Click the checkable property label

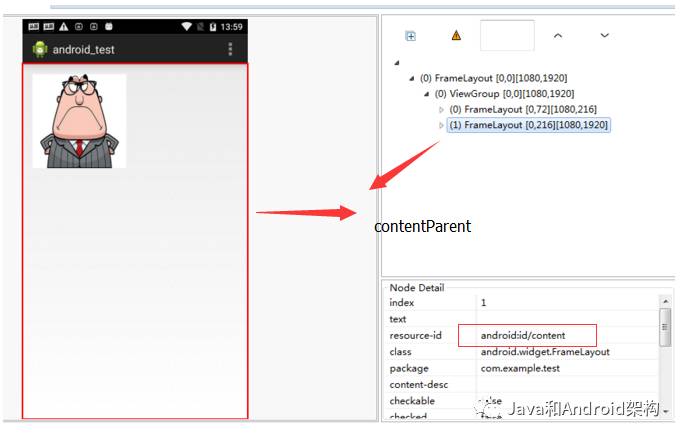pyautogui.click(x=412, y=401)
